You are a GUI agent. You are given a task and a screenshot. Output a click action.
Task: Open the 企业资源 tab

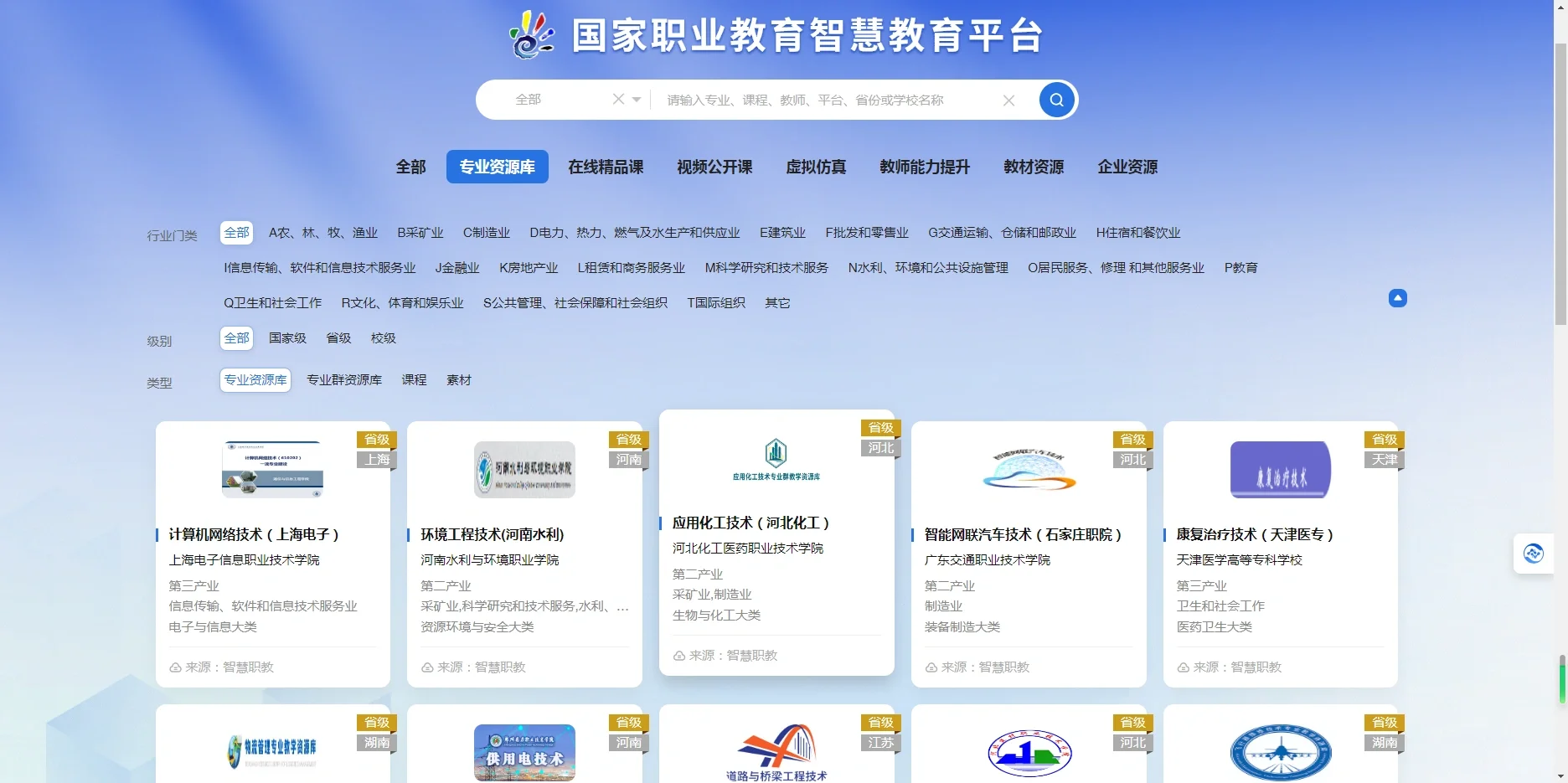(1127, 167)
